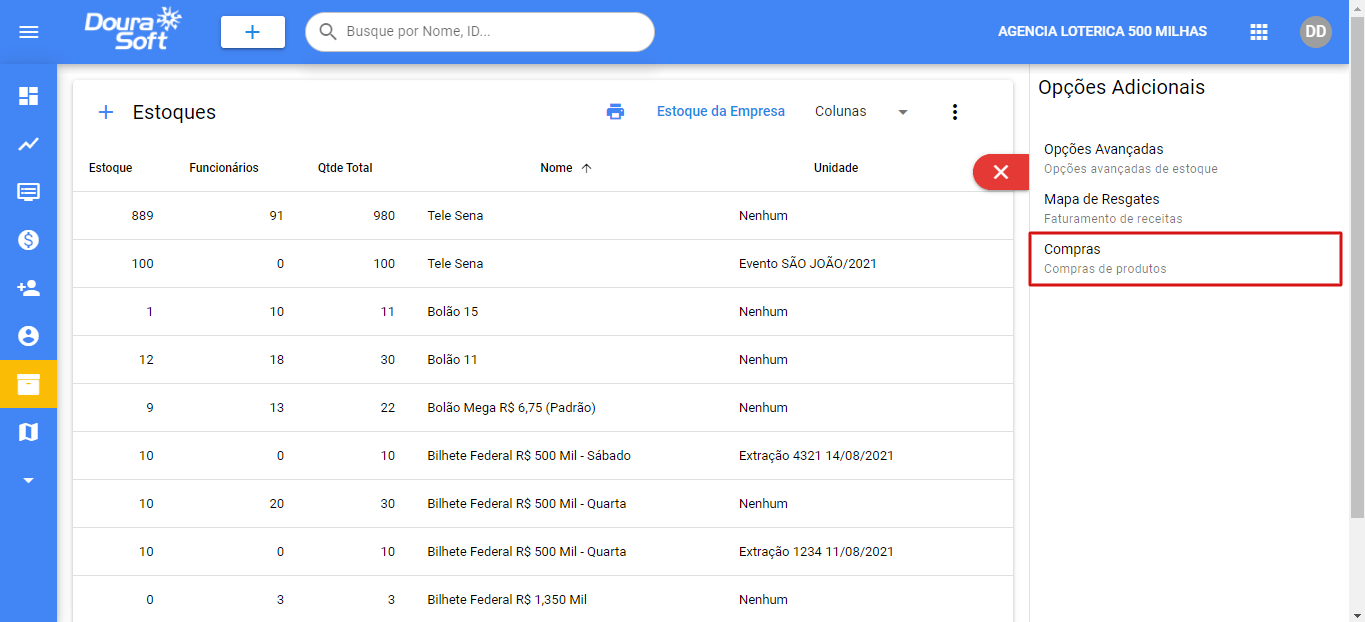Sort by Qtde Total column header

coord(345,168)
